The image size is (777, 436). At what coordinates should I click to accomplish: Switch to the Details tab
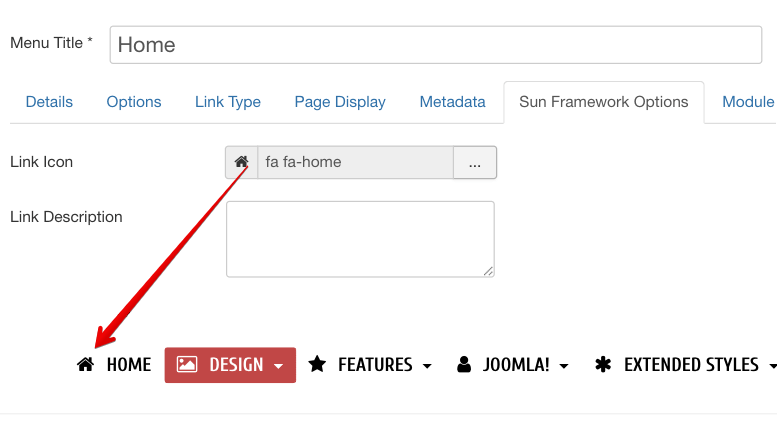49,102
